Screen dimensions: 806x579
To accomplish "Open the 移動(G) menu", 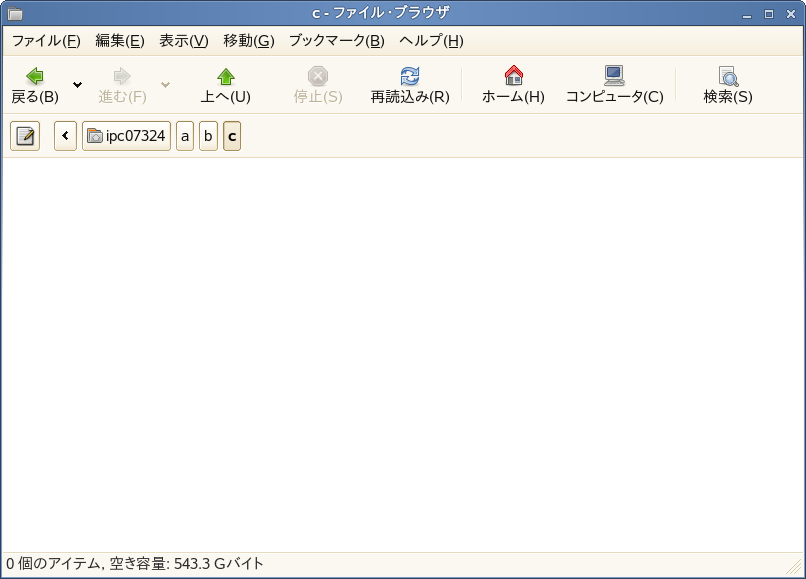I will tap(249, 41).
